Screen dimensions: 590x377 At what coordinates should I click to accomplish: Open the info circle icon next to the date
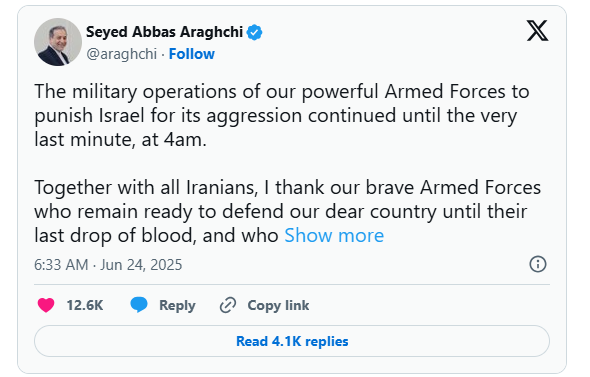pyautogui.click(x=538, y=264)
